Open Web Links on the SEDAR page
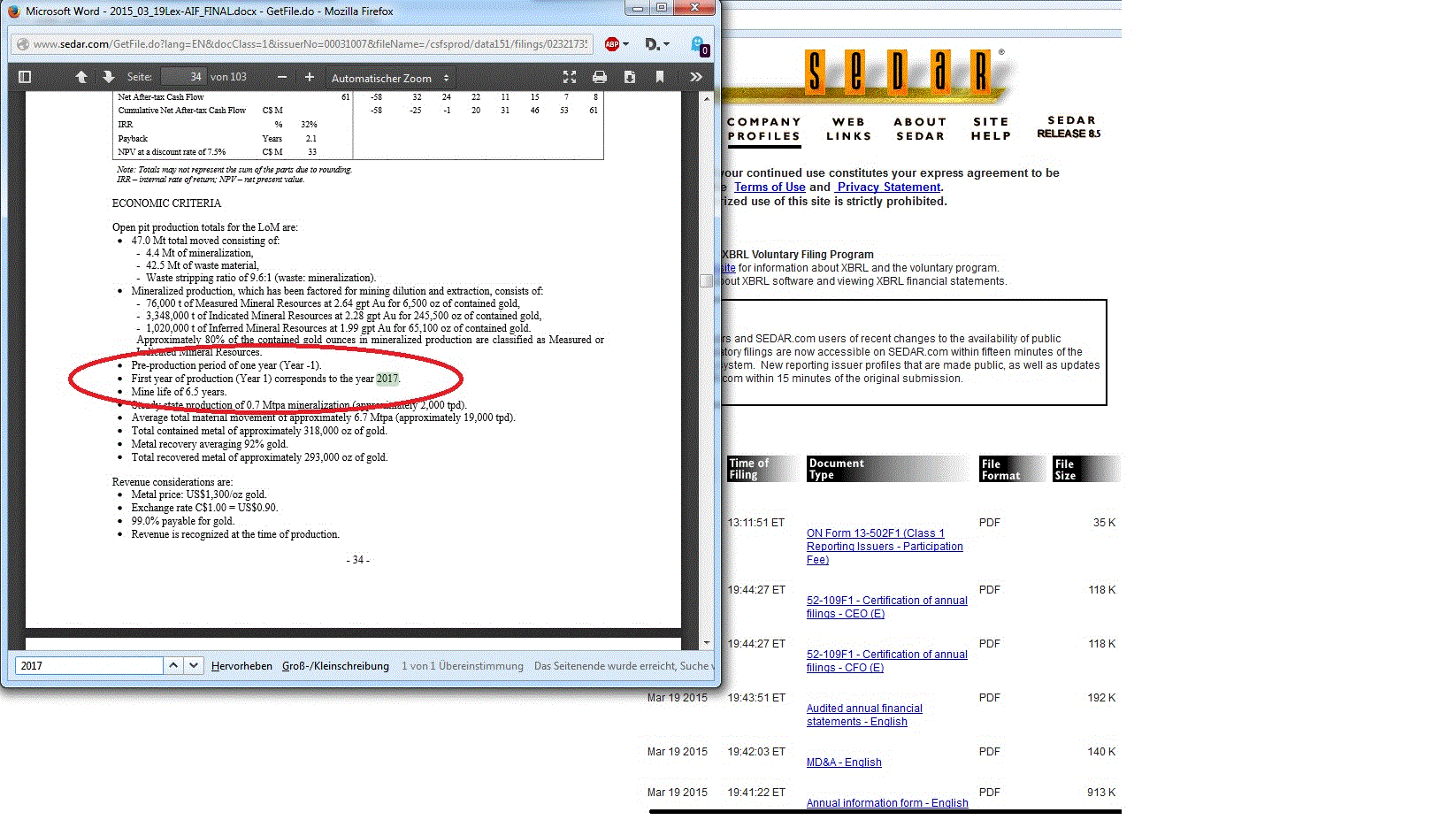Viewport: 1456px width, 820px height. [849, 129]
